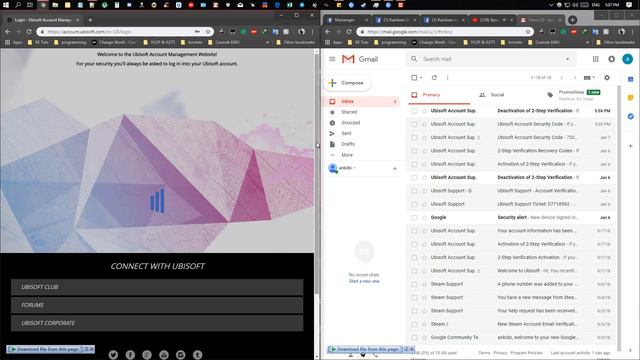Viewport: 640px width, 360px height.
Task: Open the Your help request has been received email
Action: (511, 311)
